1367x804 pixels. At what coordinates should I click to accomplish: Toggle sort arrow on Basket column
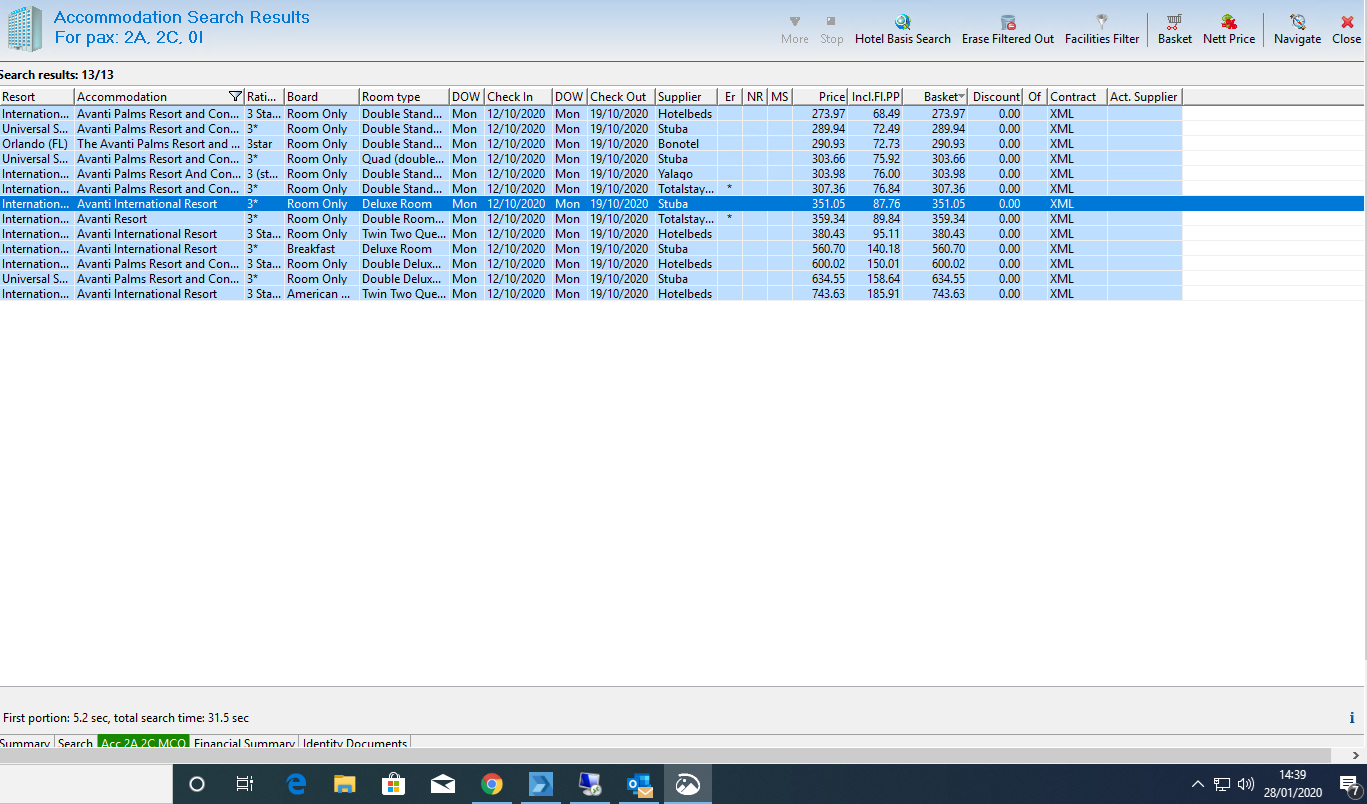[x=962, y=97]
